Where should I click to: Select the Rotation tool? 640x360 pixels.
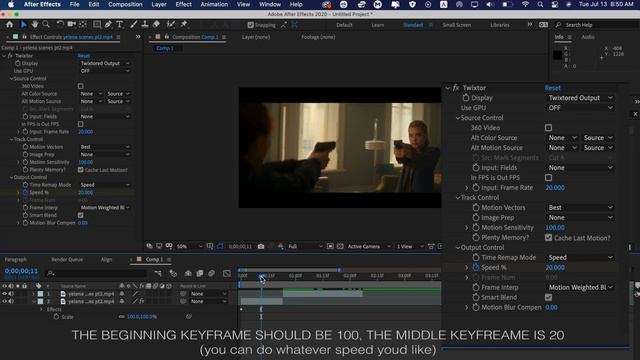tap(60, 24)
